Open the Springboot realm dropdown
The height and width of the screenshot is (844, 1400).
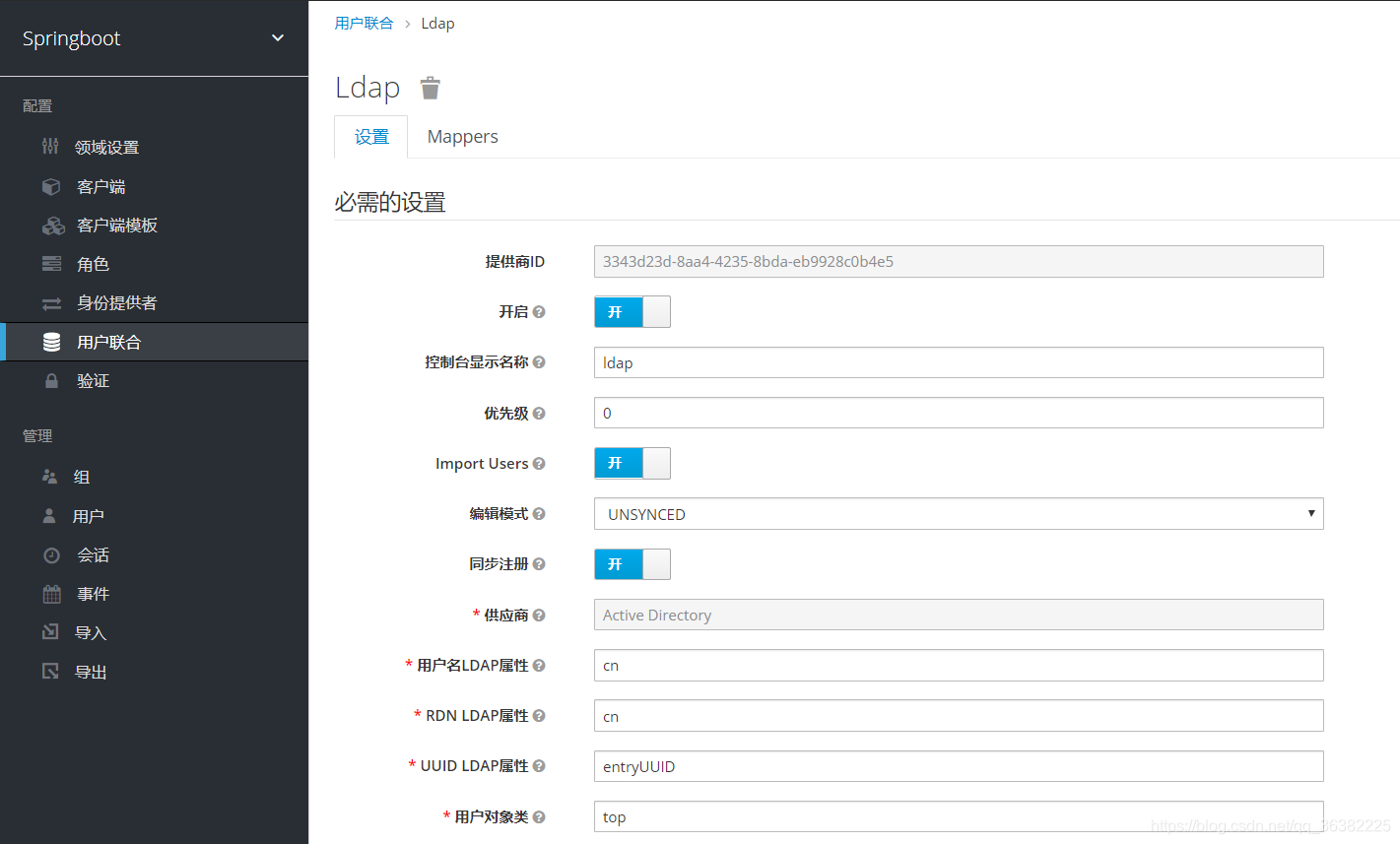point(154,38)
